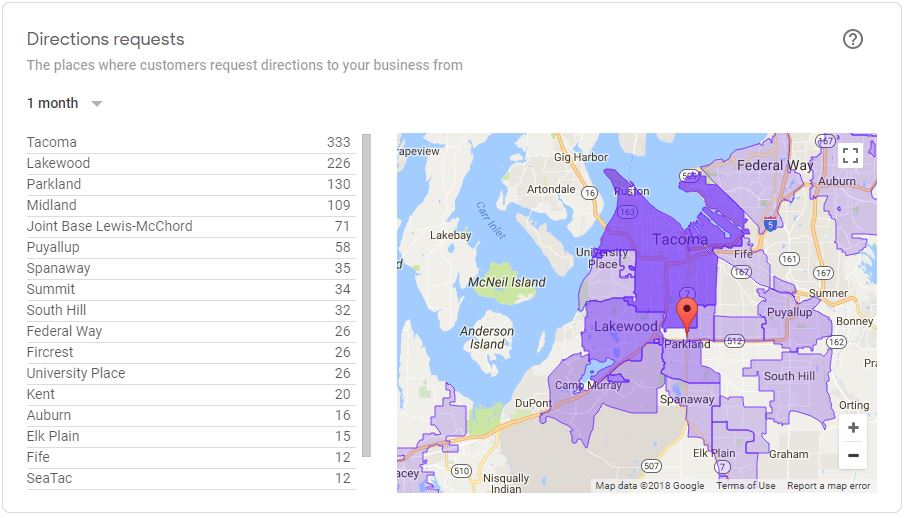
Task: Click Joint Base Lewis-McChord row
Action: (188, 226)
